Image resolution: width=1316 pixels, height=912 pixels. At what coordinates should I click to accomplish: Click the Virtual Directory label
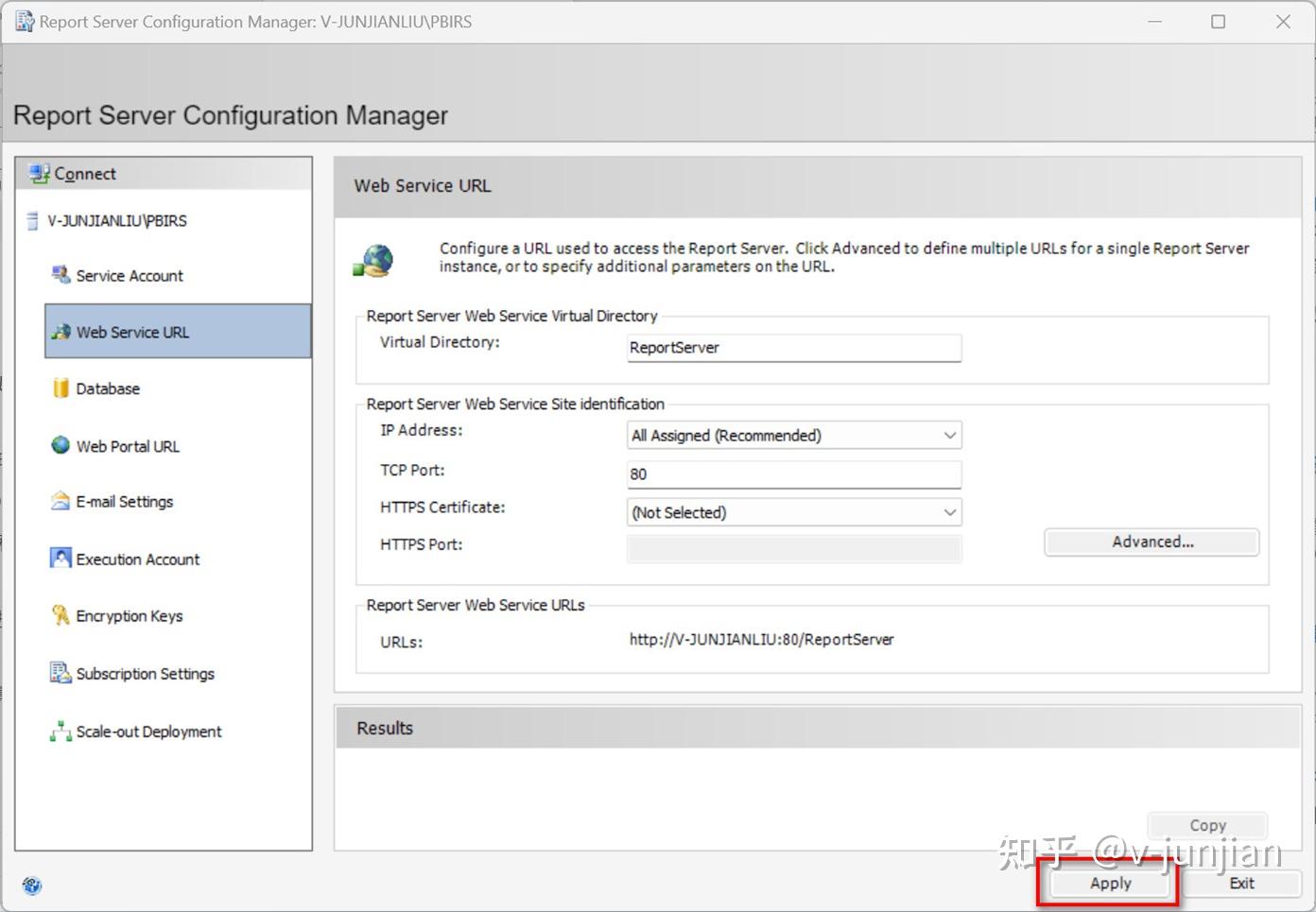click(440, 342)
